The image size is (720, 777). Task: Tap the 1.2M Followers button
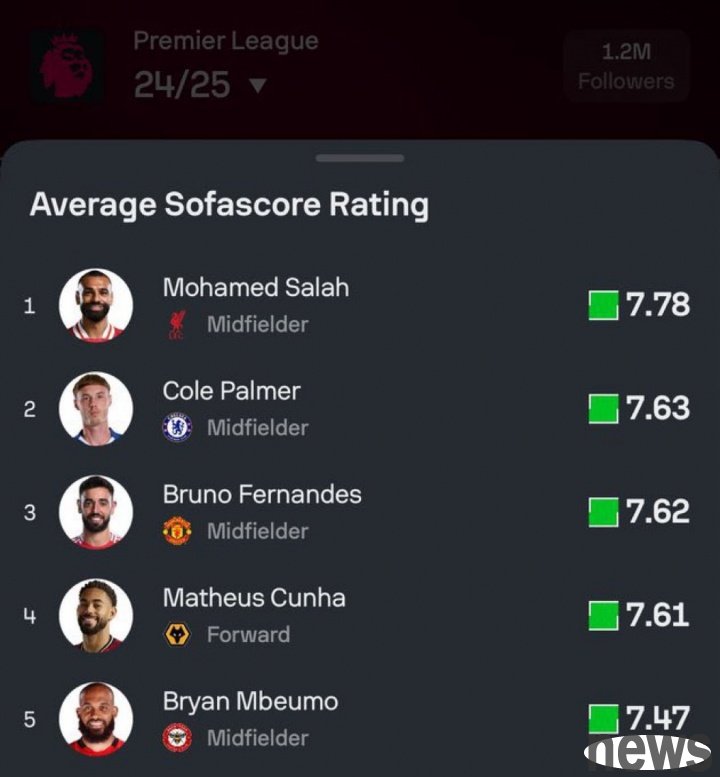(626, 66)
